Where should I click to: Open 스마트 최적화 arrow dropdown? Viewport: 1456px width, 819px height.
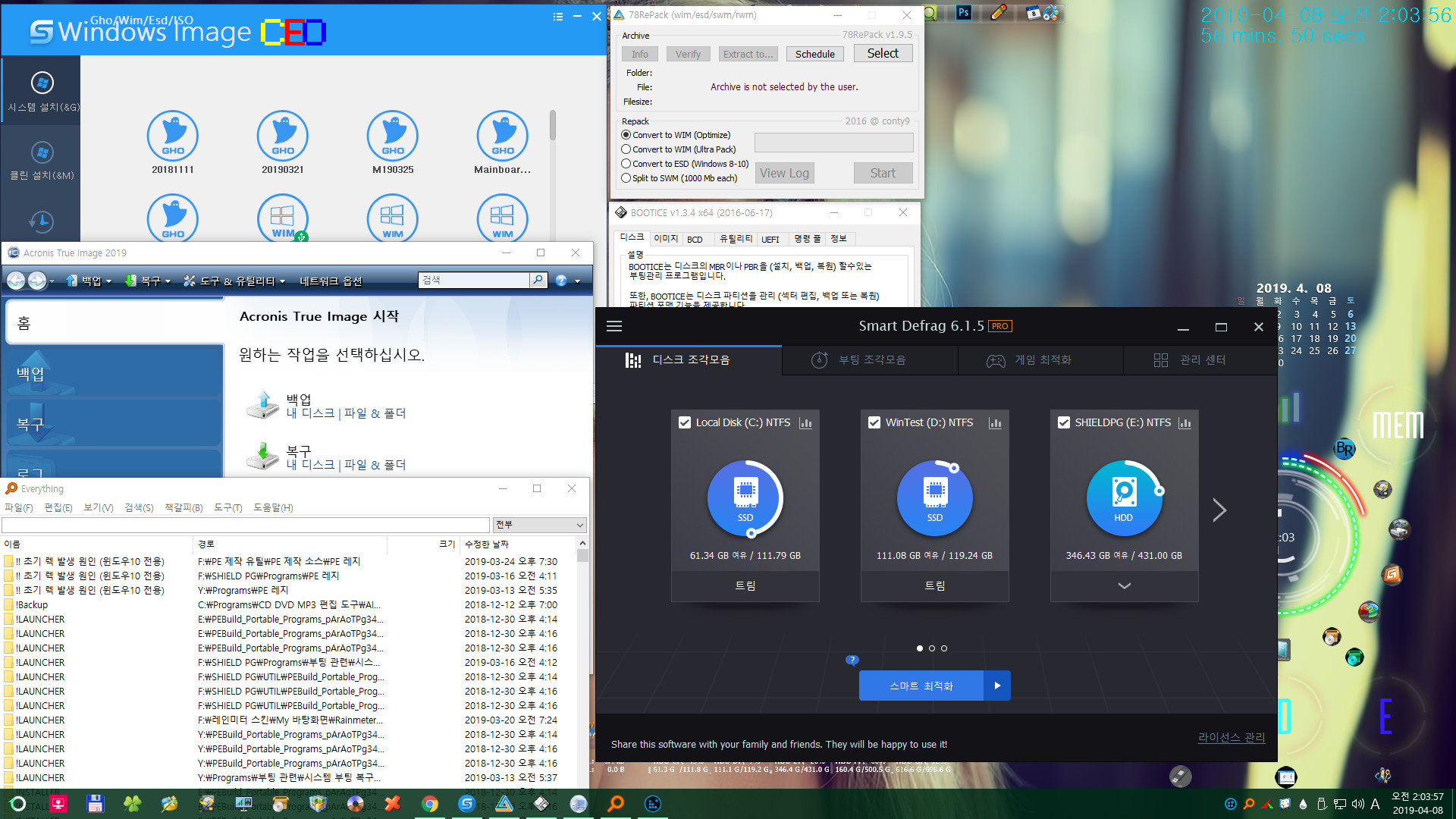(997, 686)
